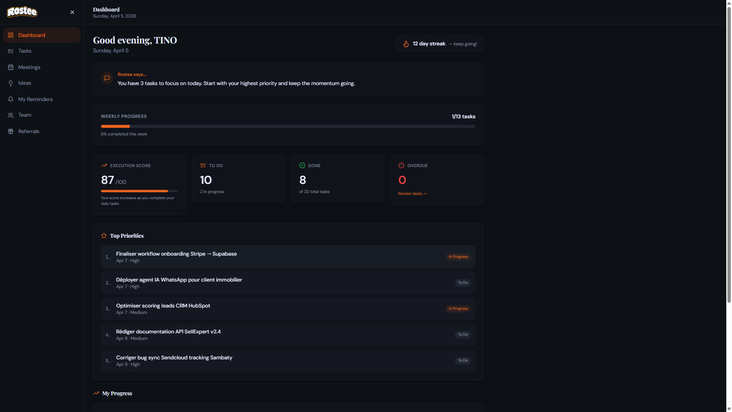Click the red Overdue alert icon
Screen dimensions: 732x412
(x=401, y=165)
